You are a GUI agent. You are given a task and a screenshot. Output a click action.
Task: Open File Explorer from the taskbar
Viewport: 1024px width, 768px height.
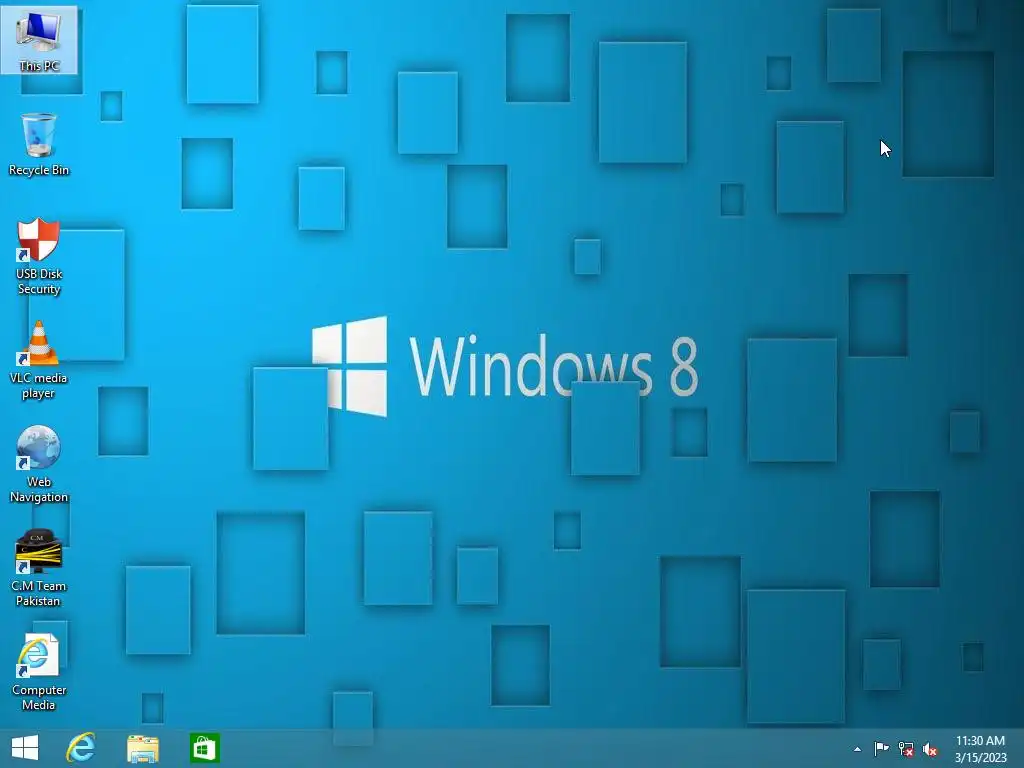[x=142, y=748]
